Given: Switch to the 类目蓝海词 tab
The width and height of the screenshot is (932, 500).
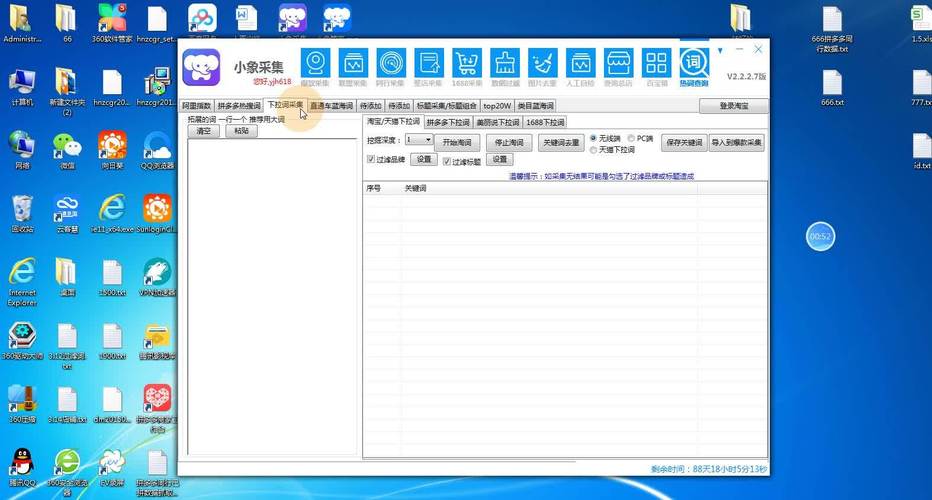Looking at the screenshot, I should [x=536, y=106].
